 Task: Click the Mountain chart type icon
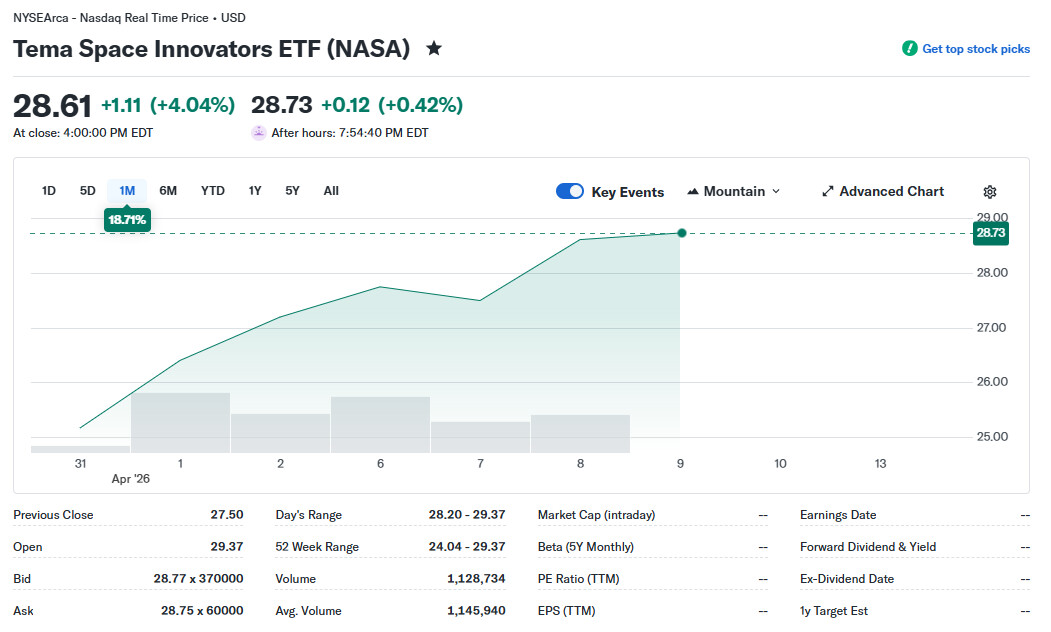point(693,191)
